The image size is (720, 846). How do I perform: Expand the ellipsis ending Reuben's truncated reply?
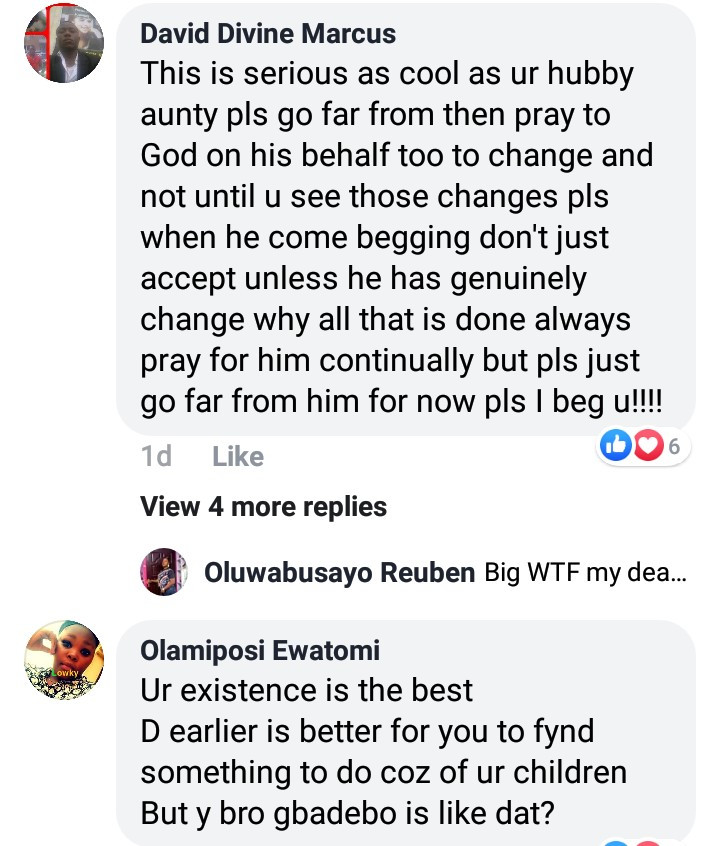[x=675, y=574]
